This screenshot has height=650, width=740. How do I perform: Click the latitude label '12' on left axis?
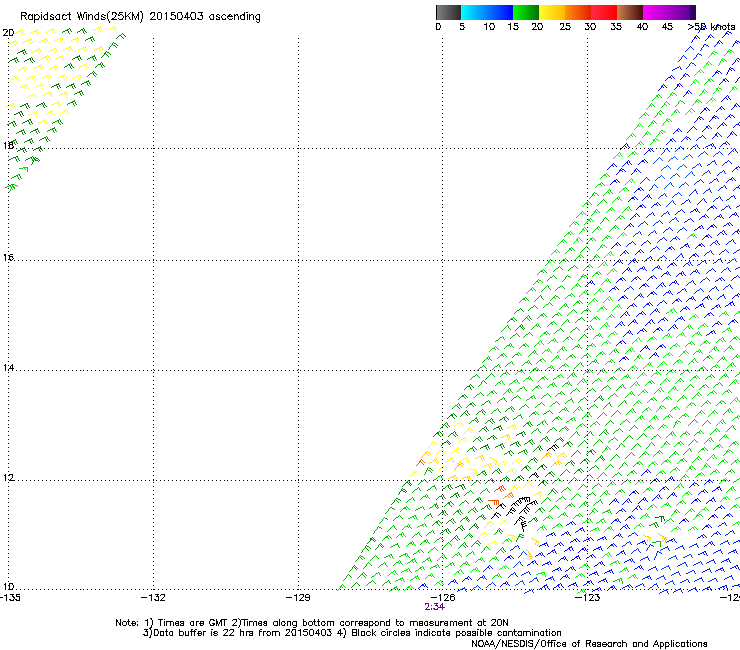8,477
